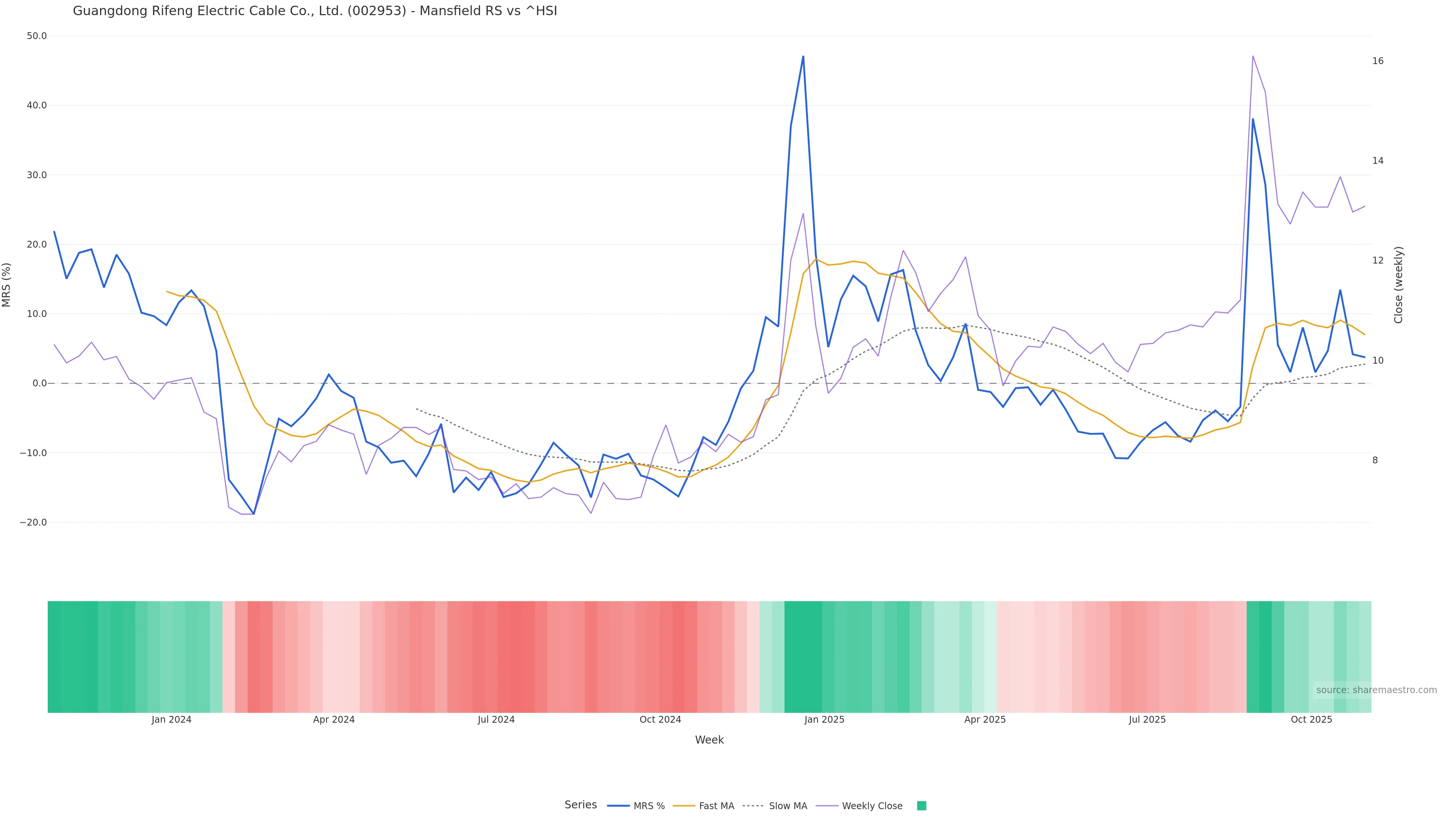The width and height of the screenshot is (1456, 819).
Task: Click the Week x-axis title
Action: [x=709, y=741]
